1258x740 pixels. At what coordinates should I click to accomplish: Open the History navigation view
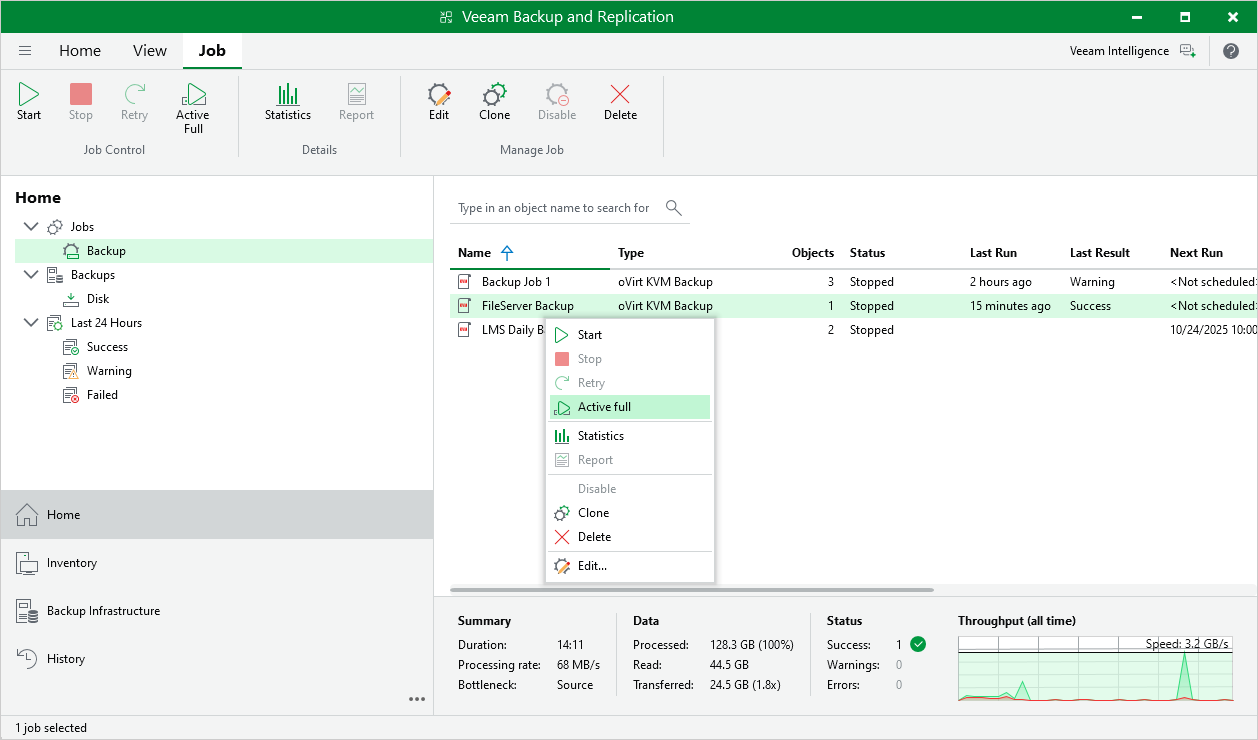click(217, 659)
